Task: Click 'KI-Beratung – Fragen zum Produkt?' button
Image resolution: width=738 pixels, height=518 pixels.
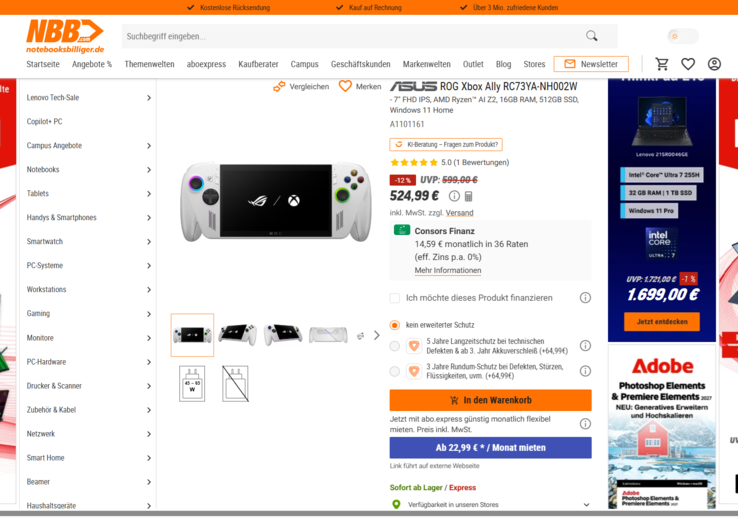Action: coord(446,144)
